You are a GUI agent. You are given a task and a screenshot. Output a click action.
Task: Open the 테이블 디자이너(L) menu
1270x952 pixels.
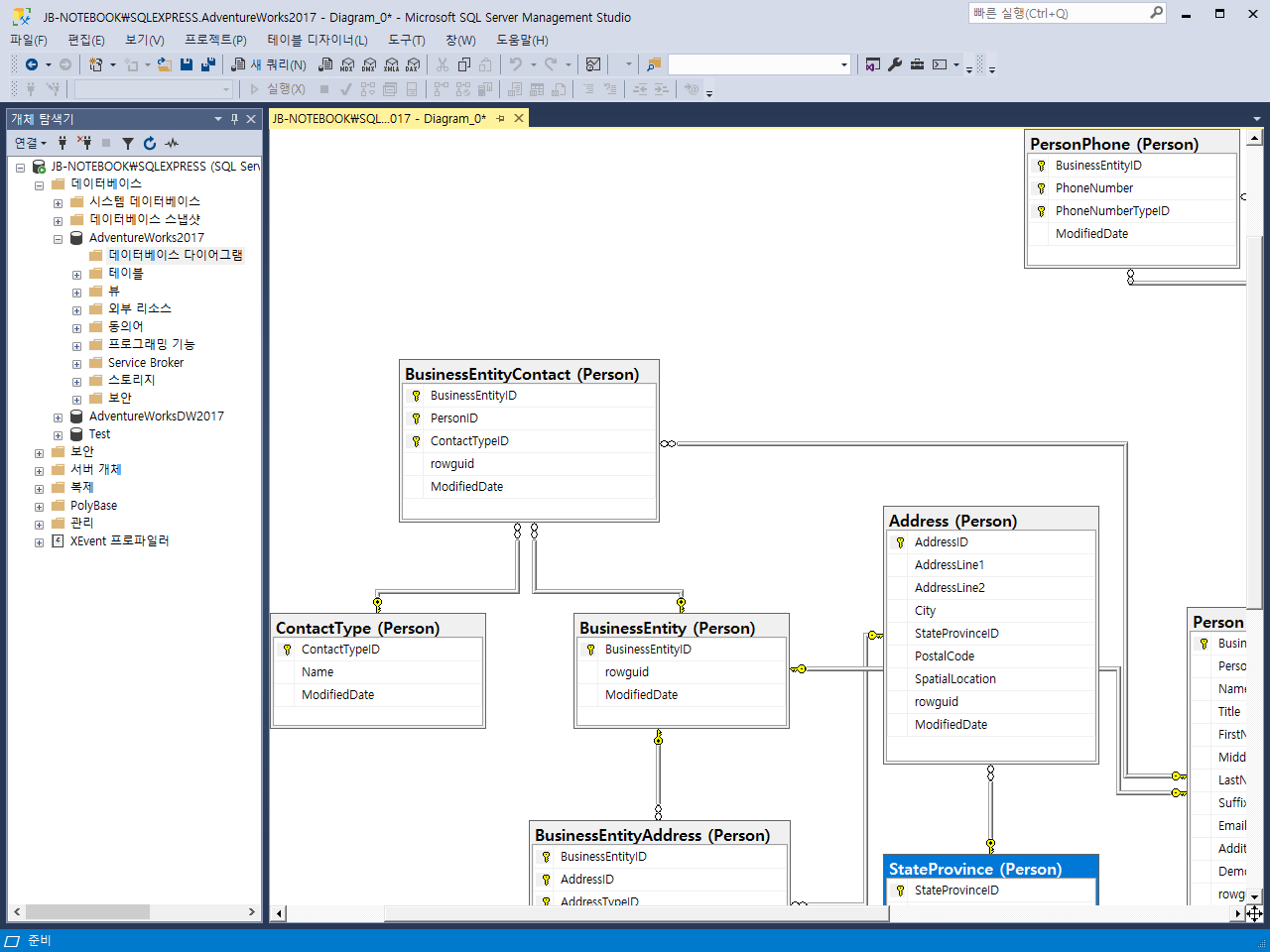(x=317, y=40)
